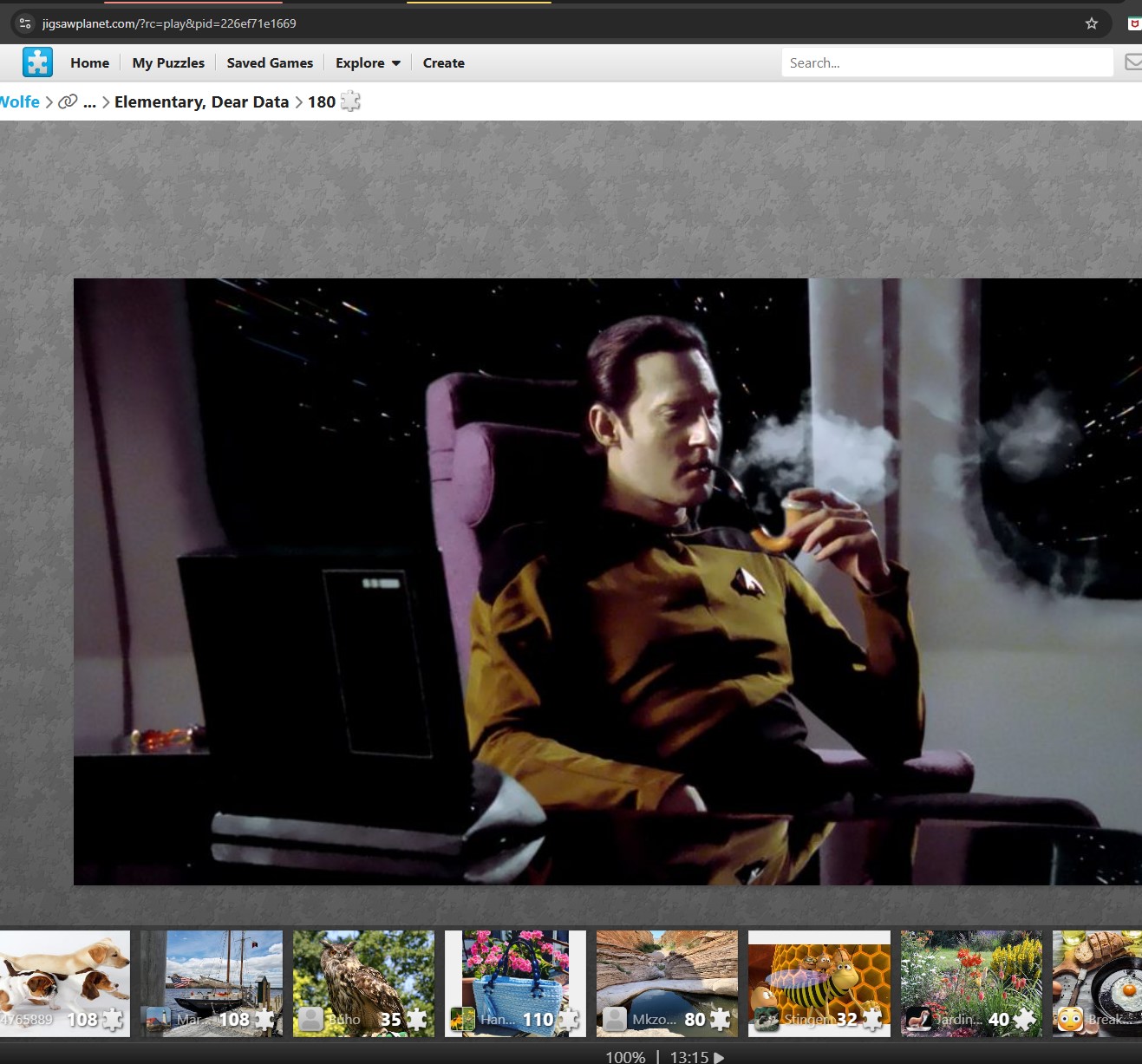Open the puppies puzzle thumbnail with 108 pieces
1142x1064 pixels.
pos(65,983)
